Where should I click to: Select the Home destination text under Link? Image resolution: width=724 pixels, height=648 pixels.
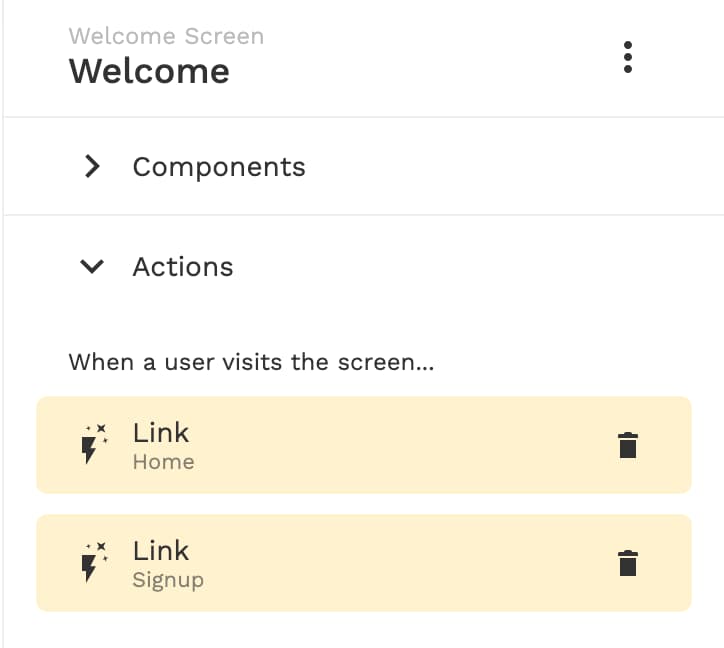coord(163,462)
